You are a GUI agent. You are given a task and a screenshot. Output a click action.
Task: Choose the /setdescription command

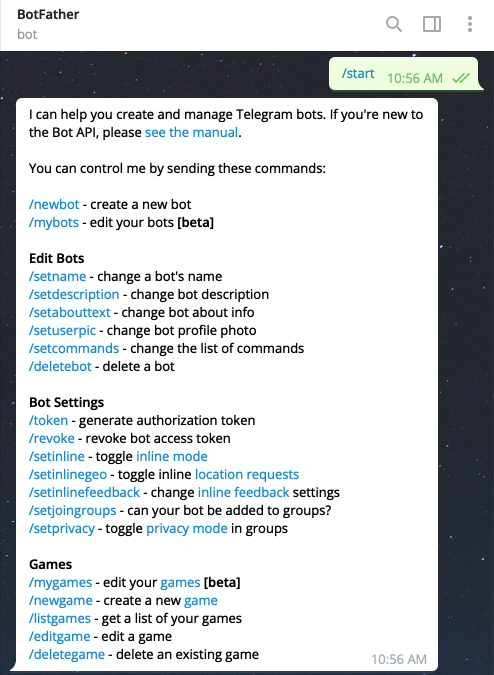pyautogui.click(x=74, y=294)
